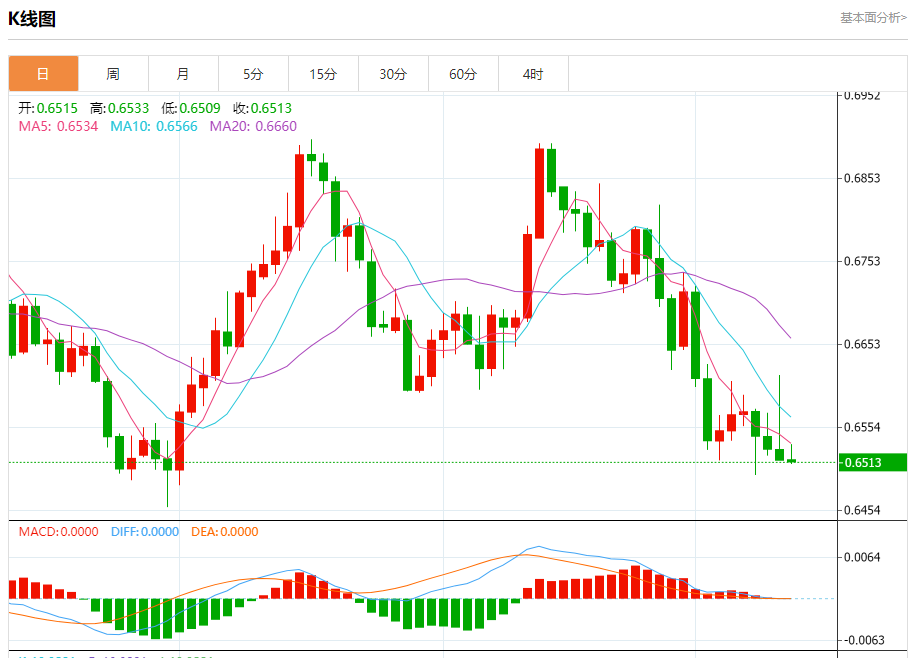Open the 60分 interval tab

[463, 74]
